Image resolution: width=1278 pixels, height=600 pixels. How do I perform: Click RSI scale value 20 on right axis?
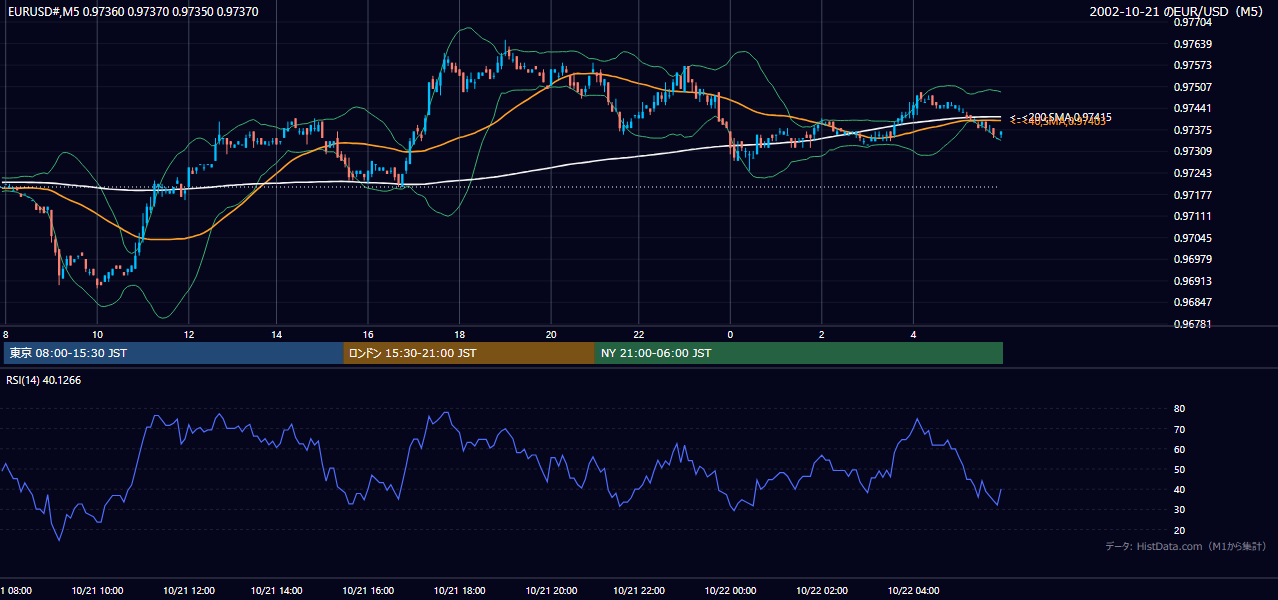(x=1179, y=530)
